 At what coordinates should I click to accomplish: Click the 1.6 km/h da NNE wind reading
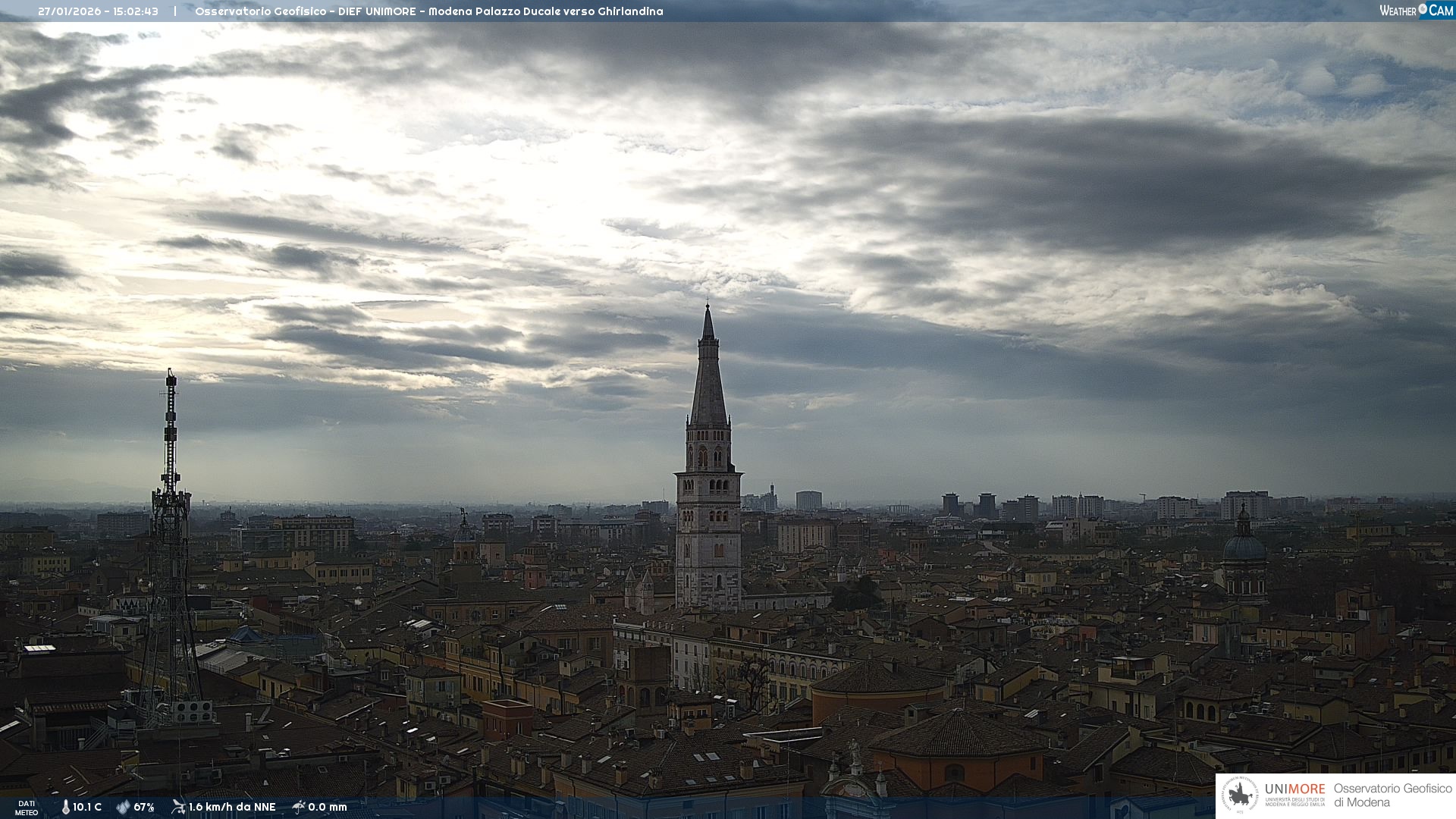[232, 808]
